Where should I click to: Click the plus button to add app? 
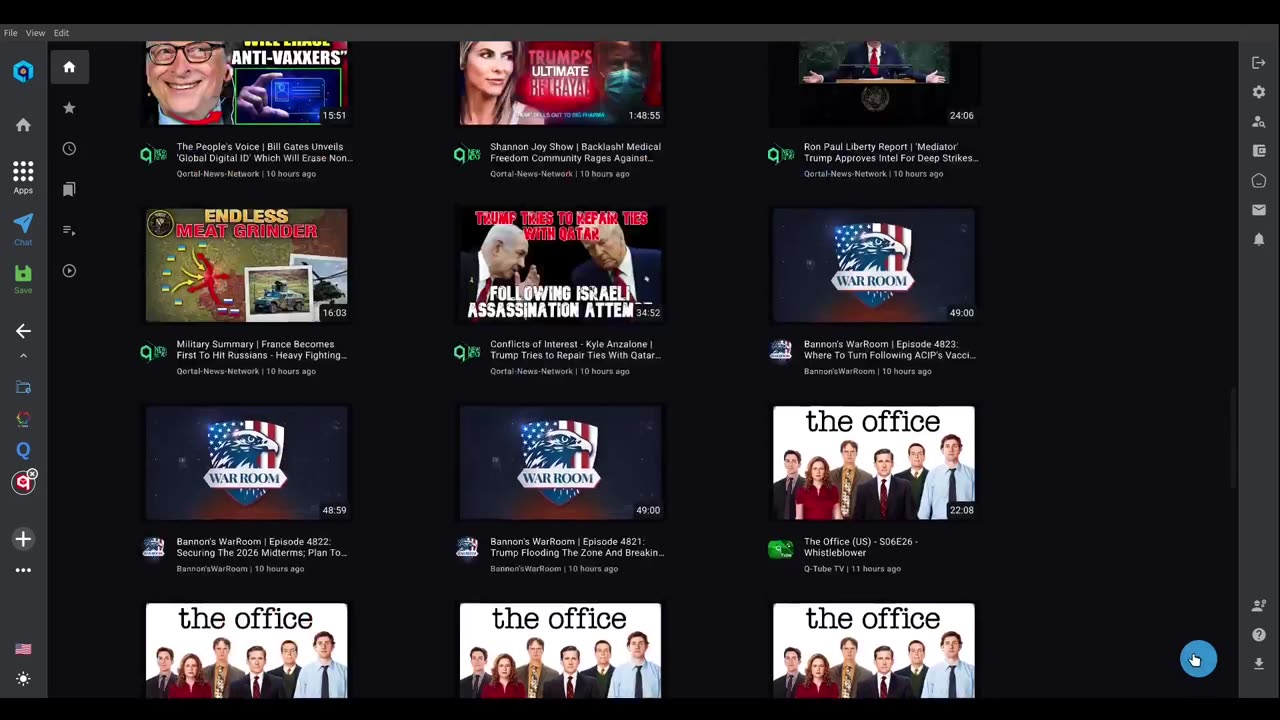23,539
